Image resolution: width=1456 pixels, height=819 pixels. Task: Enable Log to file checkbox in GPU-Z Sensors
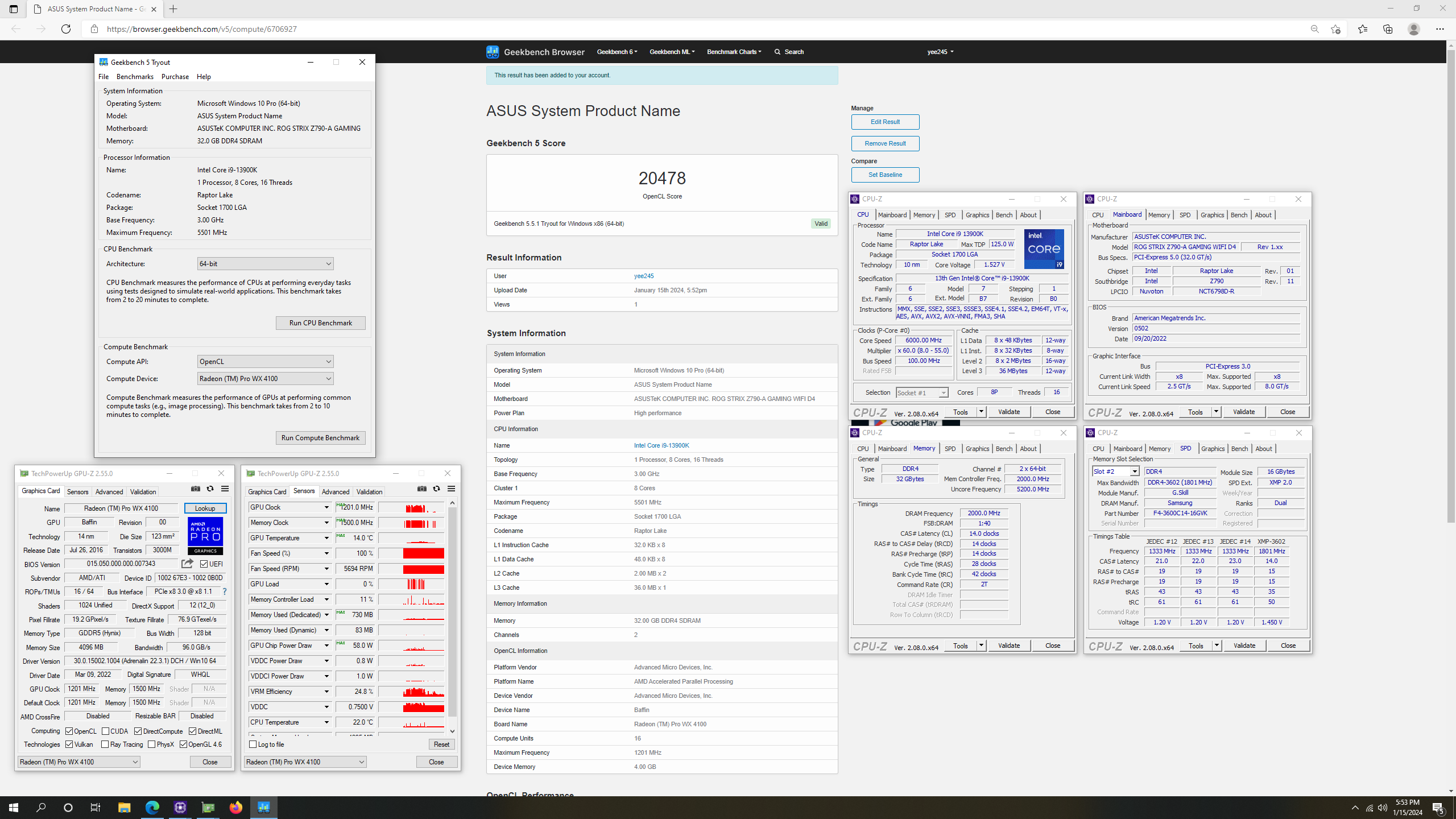(253, 744)
